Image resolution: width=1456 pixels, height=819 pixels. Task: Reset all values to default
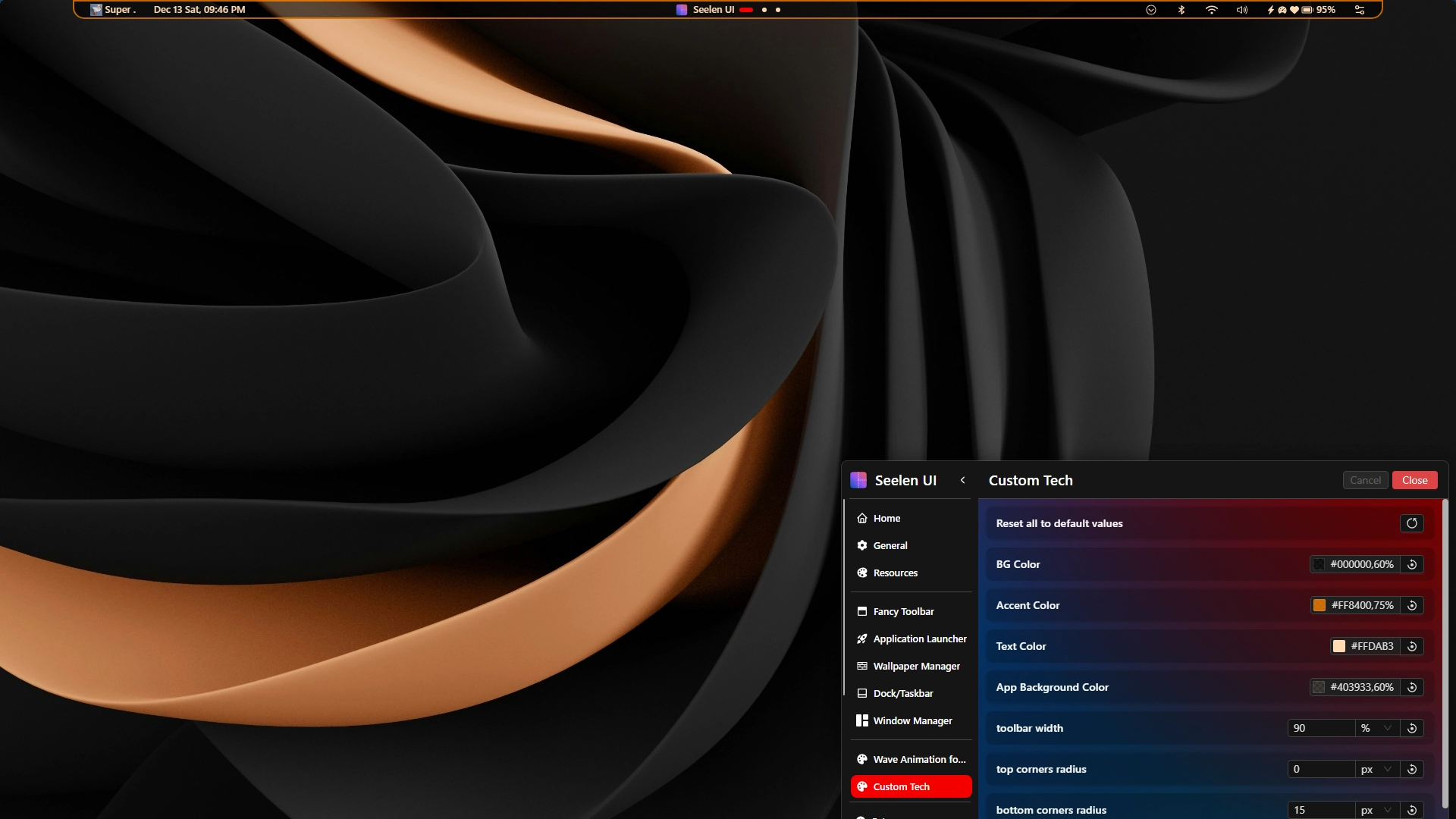coord(1411,523)
